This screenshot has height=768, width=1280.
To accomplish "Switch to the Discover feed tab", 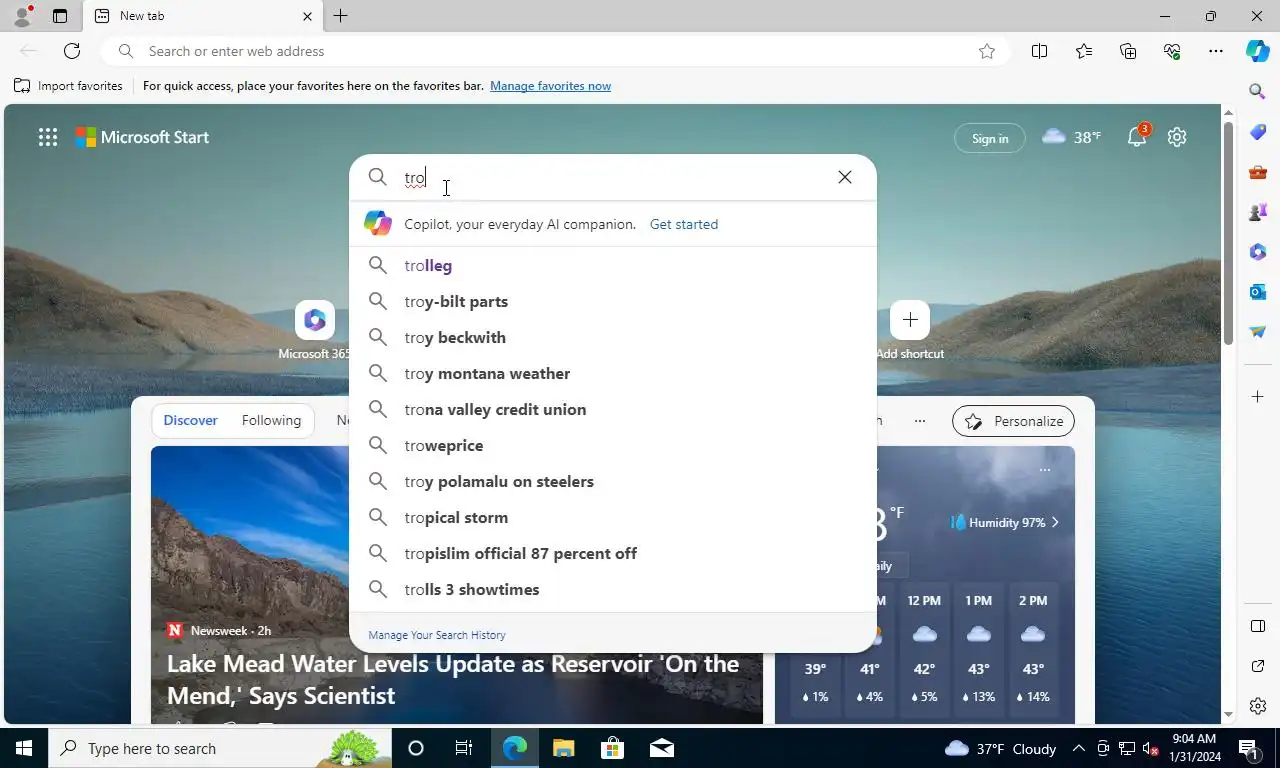I will pos(190,420).
